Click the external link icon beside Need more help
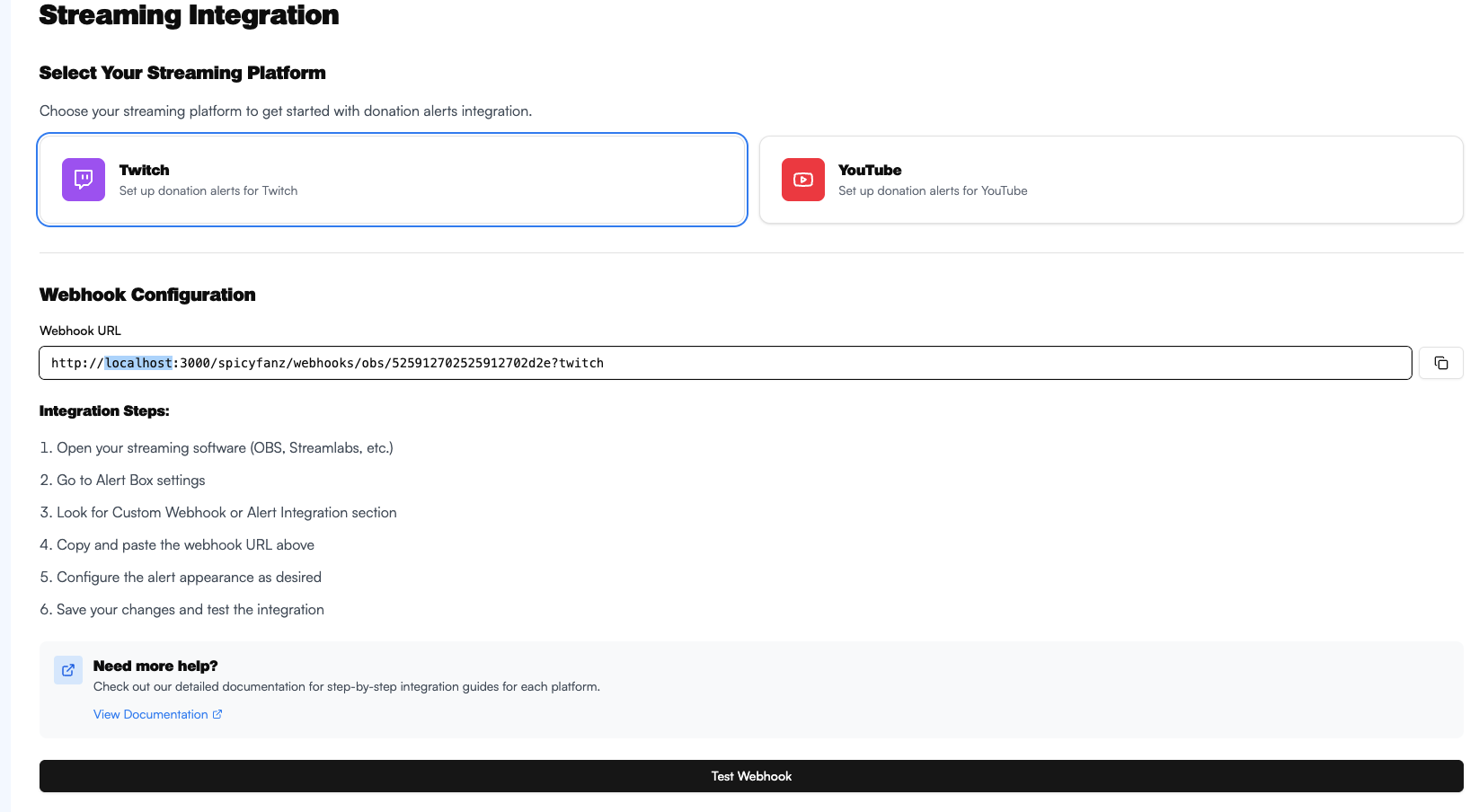The width and height of the screenshot is (1479, 812). coord(68,670)
